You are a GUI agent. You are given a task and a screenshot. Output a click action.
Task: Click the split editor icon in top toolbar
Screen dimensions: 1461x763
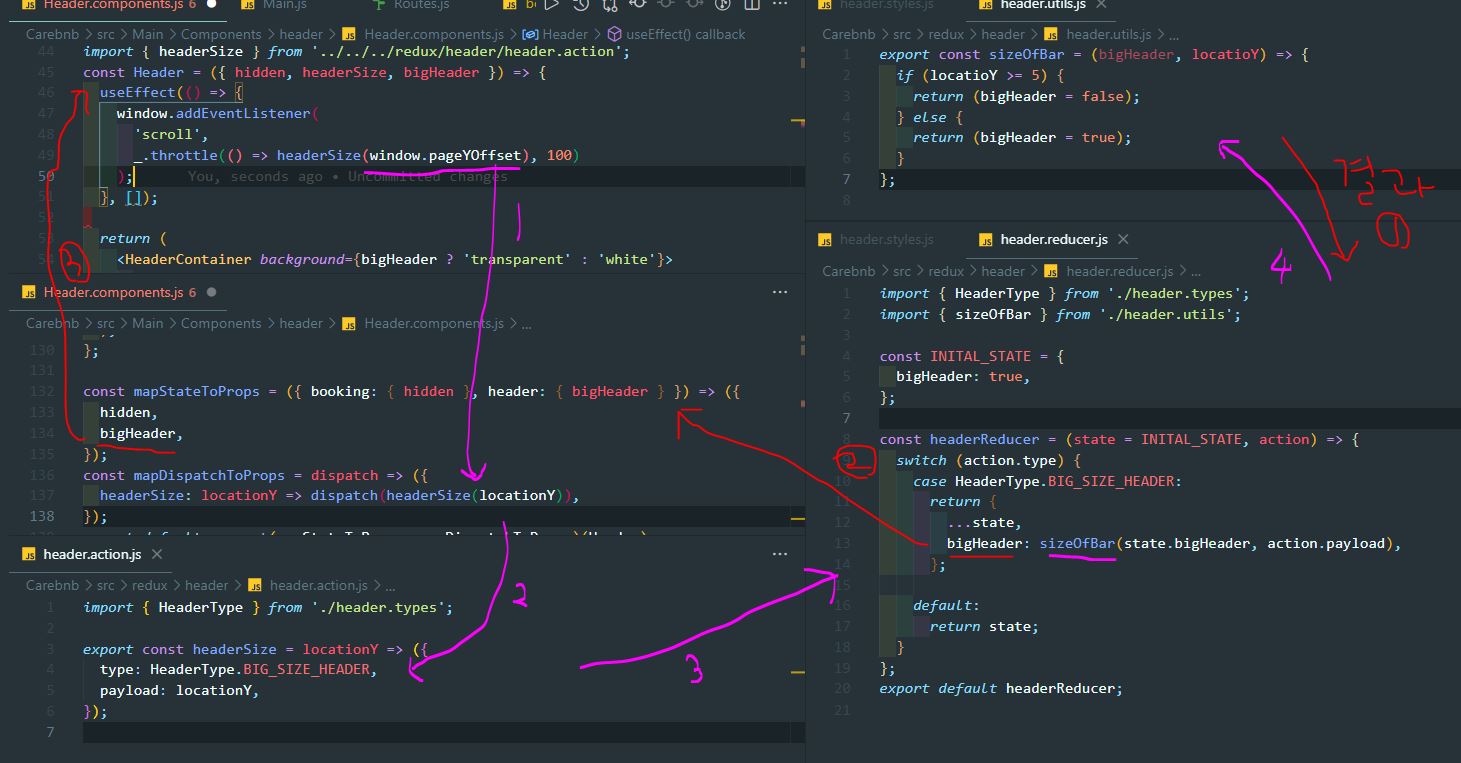tap(753, 5)
